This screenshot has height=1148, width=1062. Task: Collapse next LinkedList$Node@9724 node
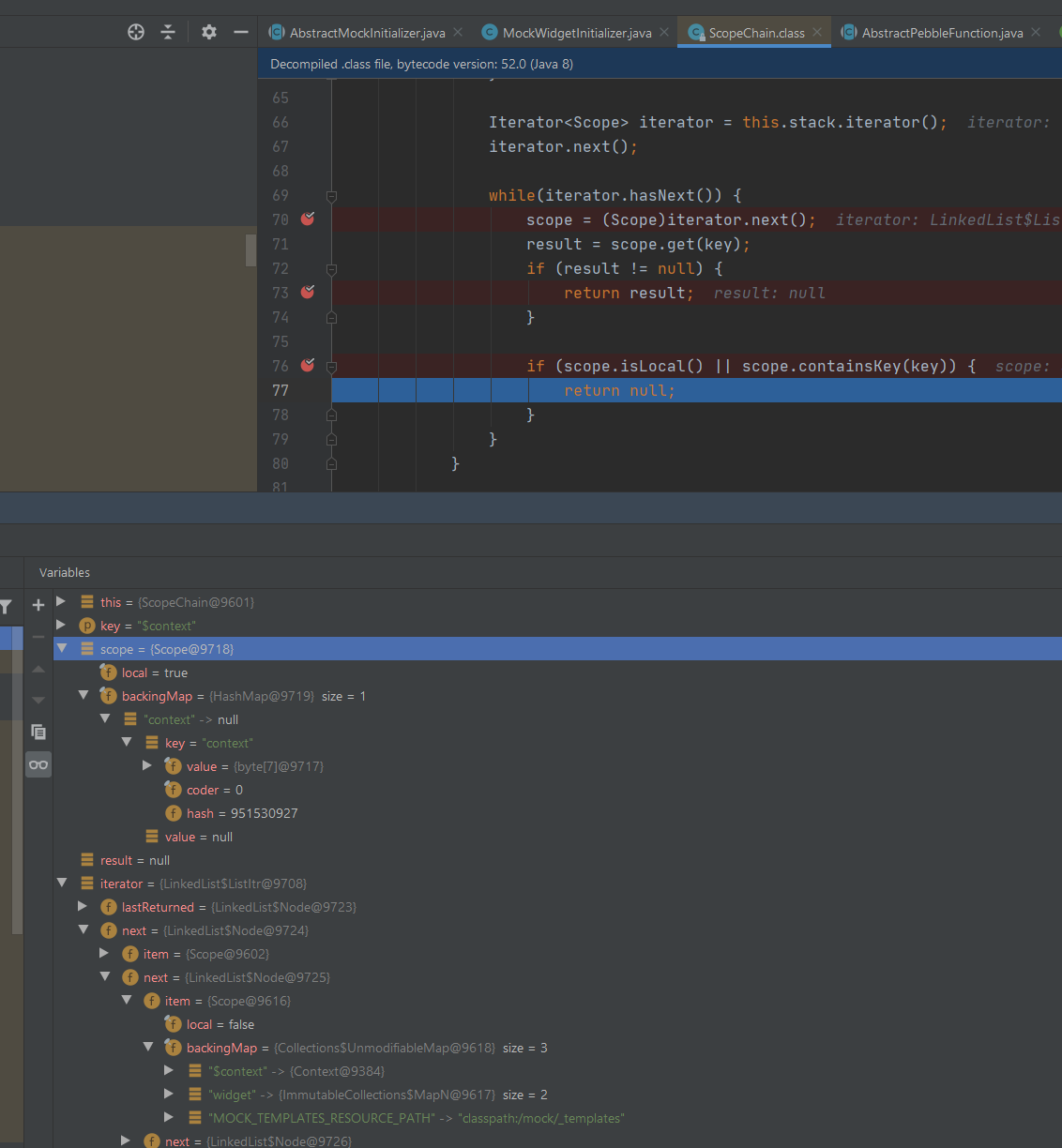[83, 929]
